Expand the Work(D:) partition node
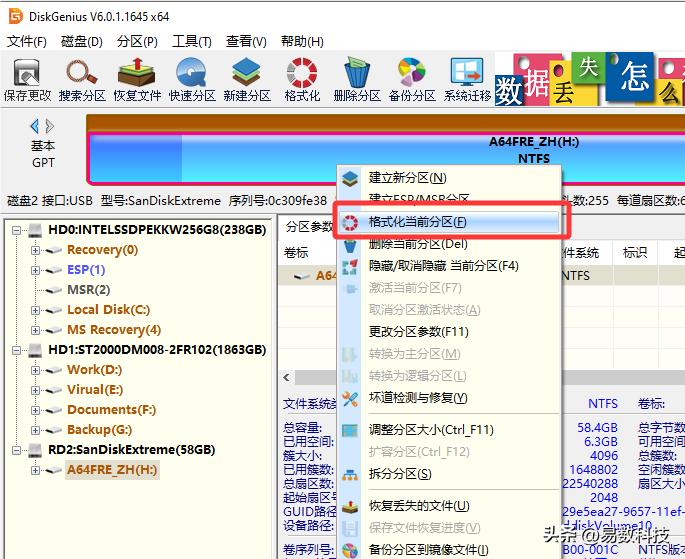Viewport: 685px width, 559px height. [35, 370]
